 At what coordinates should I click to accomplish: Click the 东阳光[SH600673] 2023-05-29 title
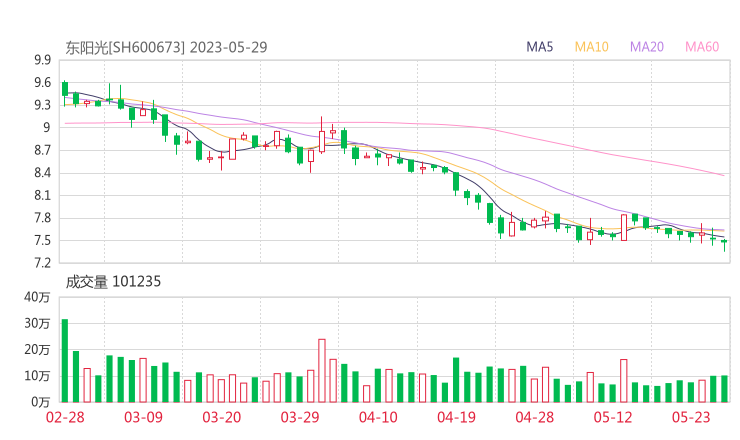click(x=166, y=47)
